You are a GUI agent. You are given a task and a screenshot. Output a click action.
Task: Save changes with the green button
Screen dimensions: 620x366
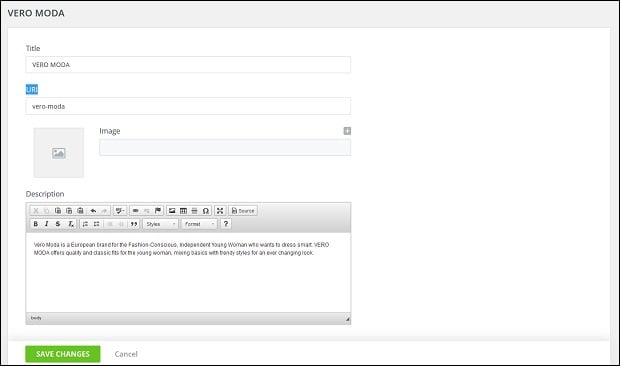pyautogui.click(x=63, y=354)
